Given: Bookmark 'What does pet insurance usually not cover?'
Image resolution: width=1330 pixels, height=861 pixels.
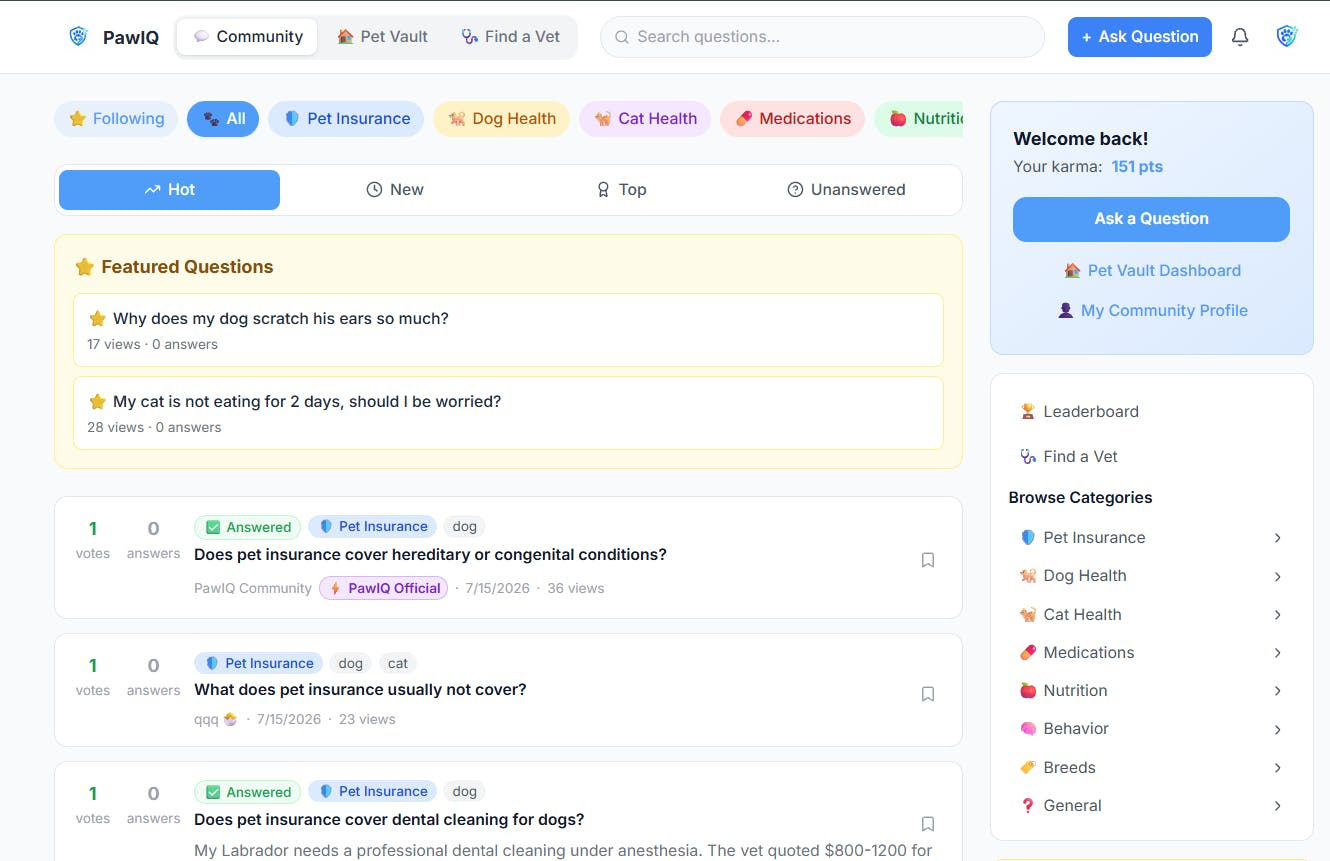Looking at the screenshot, I should click(x=928, y=694).
